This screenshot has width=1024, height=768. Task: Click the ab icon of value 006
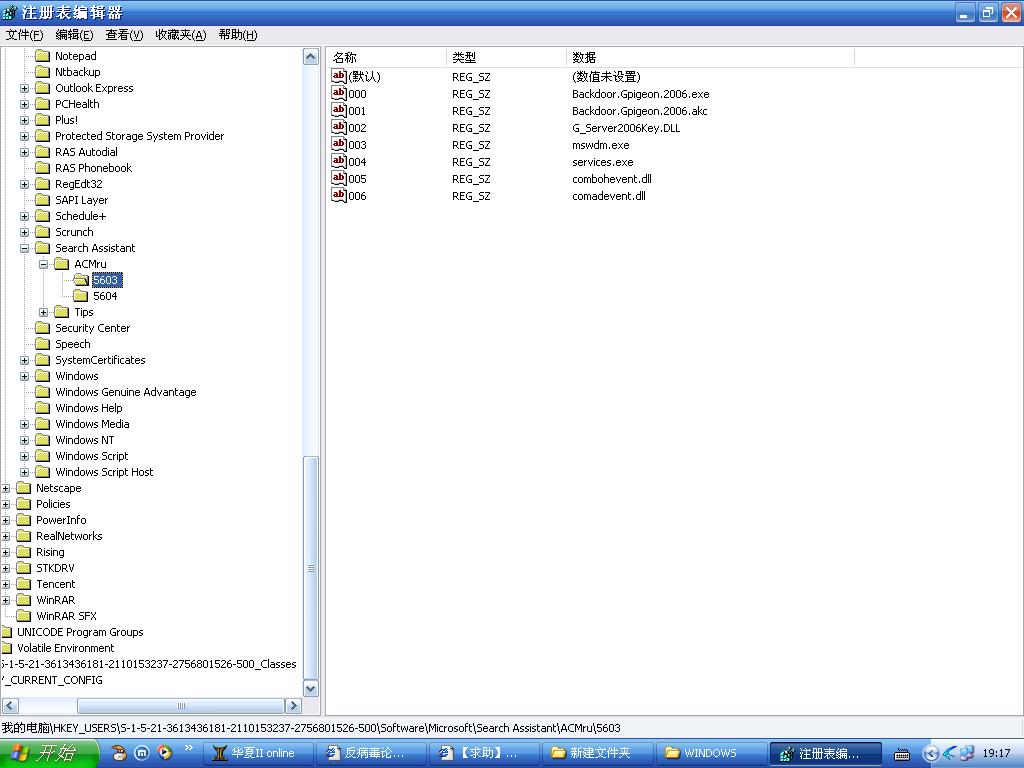[x=338, y=195]
